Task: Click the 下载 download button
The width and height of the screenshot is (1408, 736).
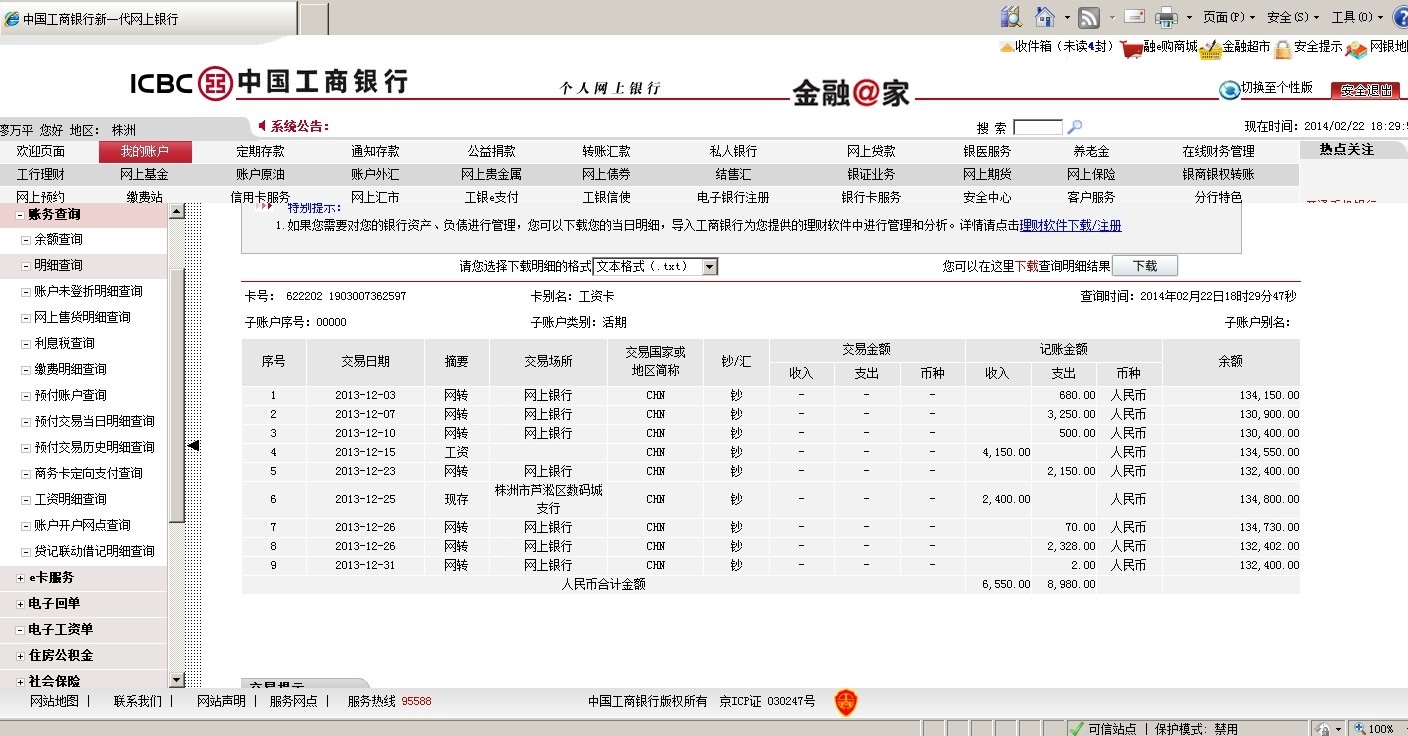Action: coord(1144,266)
